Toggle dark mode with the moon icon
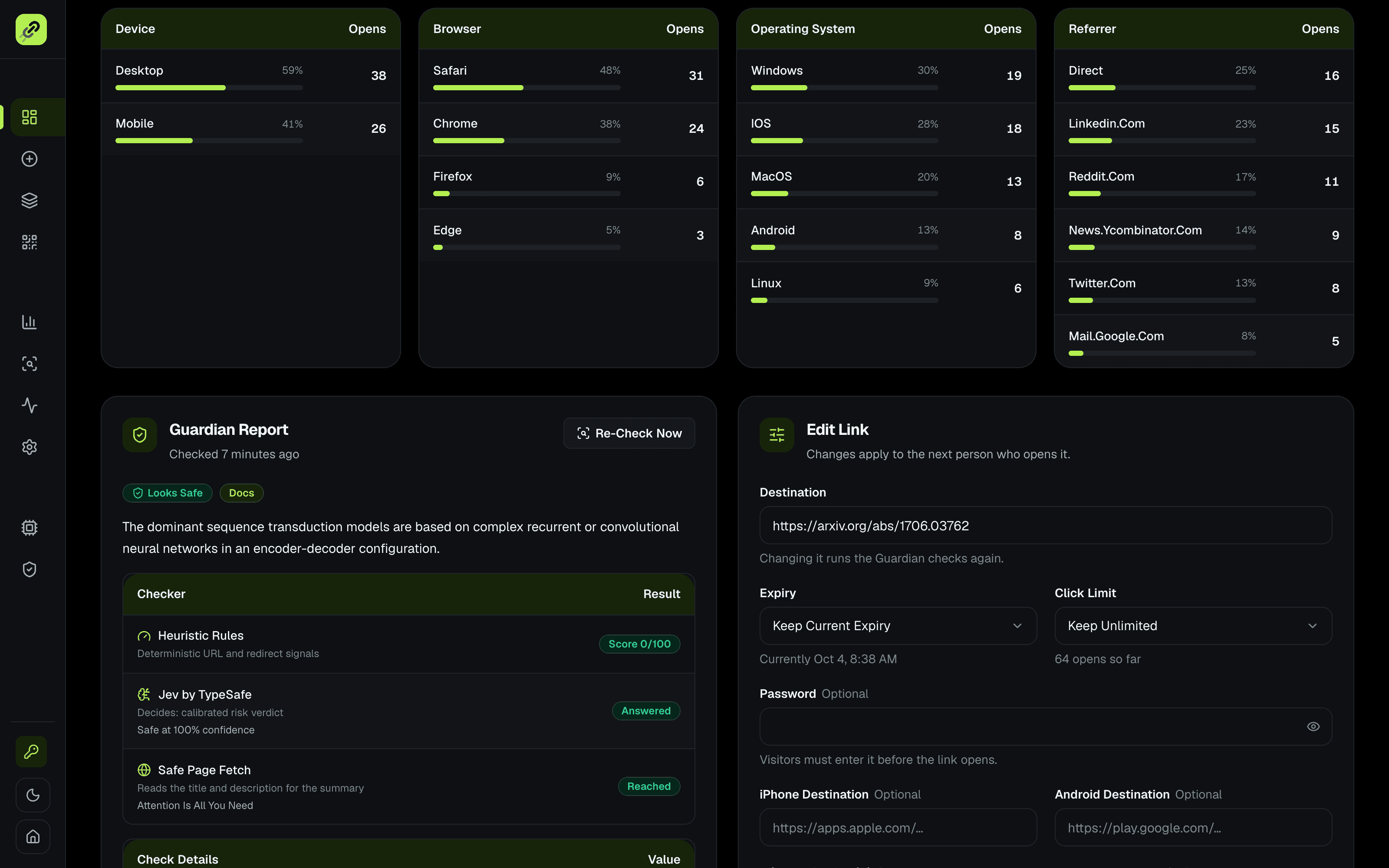Image resolution: width=1389 pixels, height=868 pixels. [33, 795]
